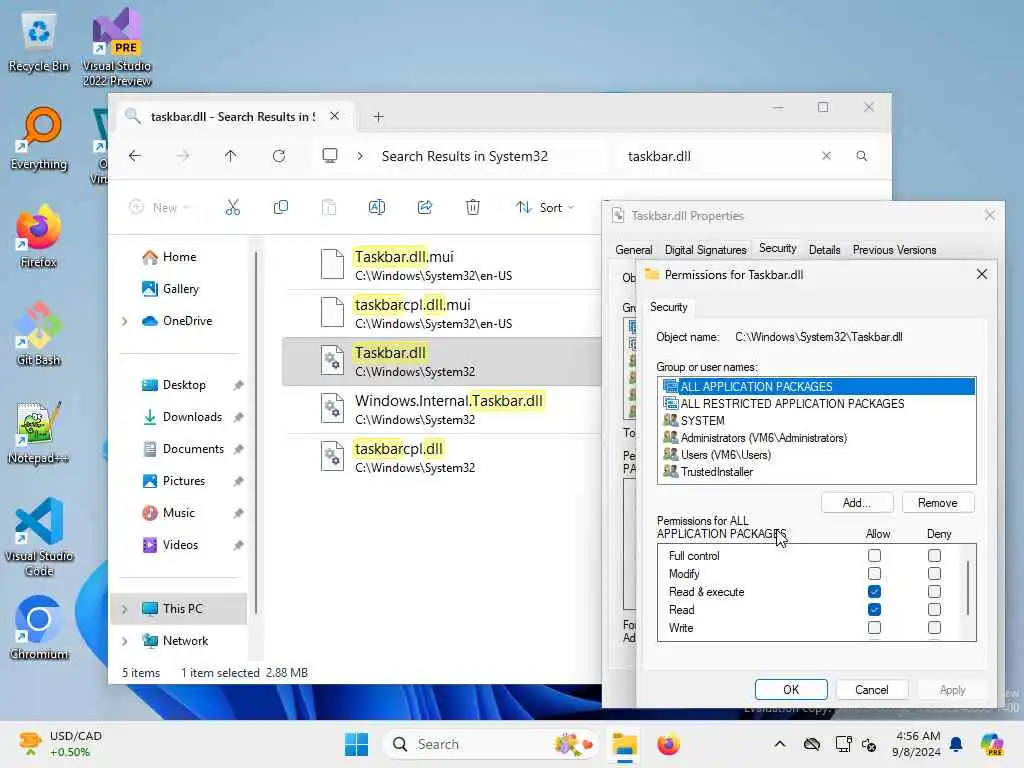Click the Copy icon in Explorer toolbar
Image resolution: width=1024 pixels, height=768 pixels.
281,208
